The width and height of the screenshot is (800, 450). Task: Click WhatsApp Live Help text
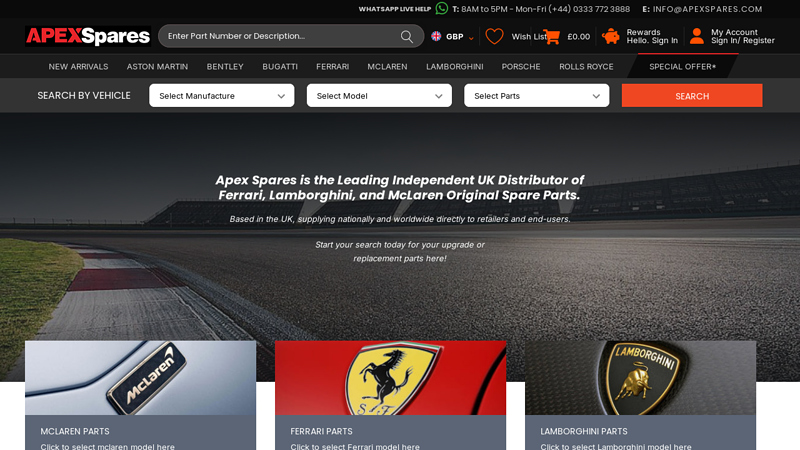[x=394, y=9]
